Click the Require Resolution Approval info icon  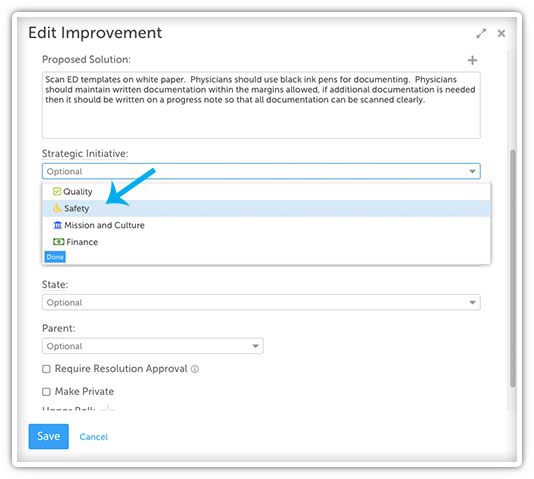tap(195, 369)
